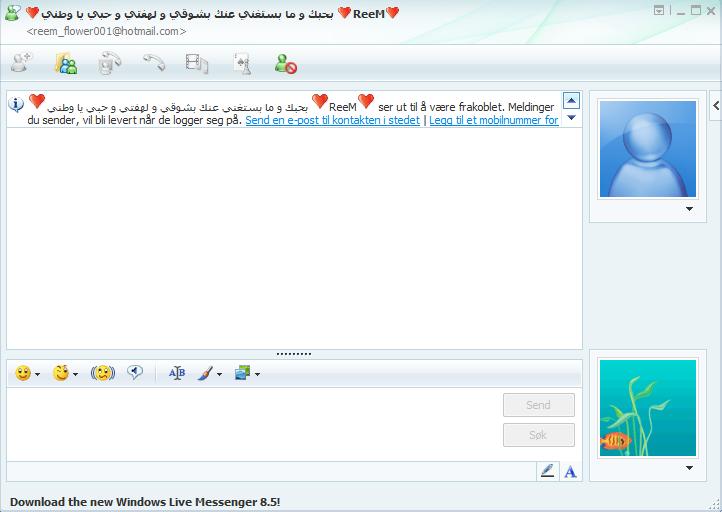Click the info icon in notification bar
The image size is (722, 512).
click(16, 105)
